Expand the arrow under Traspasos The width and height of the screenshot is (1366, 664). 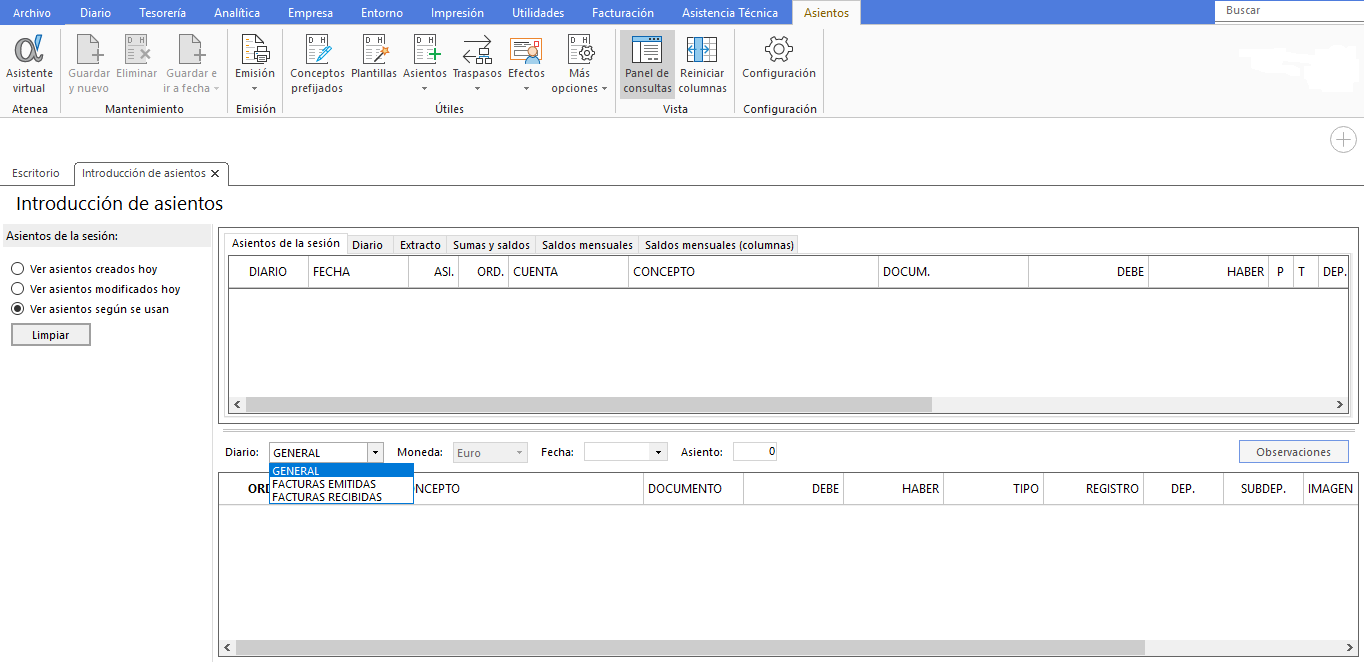pos(477,88)
